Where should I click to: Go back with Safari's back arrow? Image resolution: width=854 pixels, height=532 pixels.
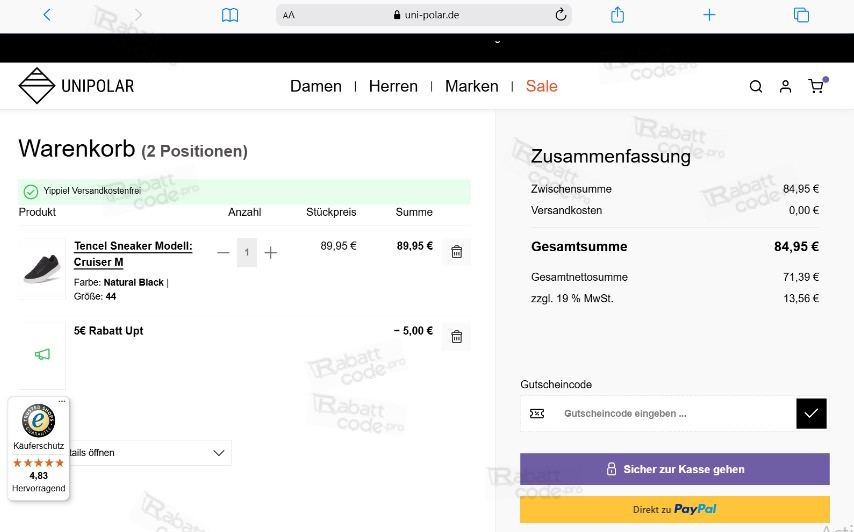[x=47, y=15]
